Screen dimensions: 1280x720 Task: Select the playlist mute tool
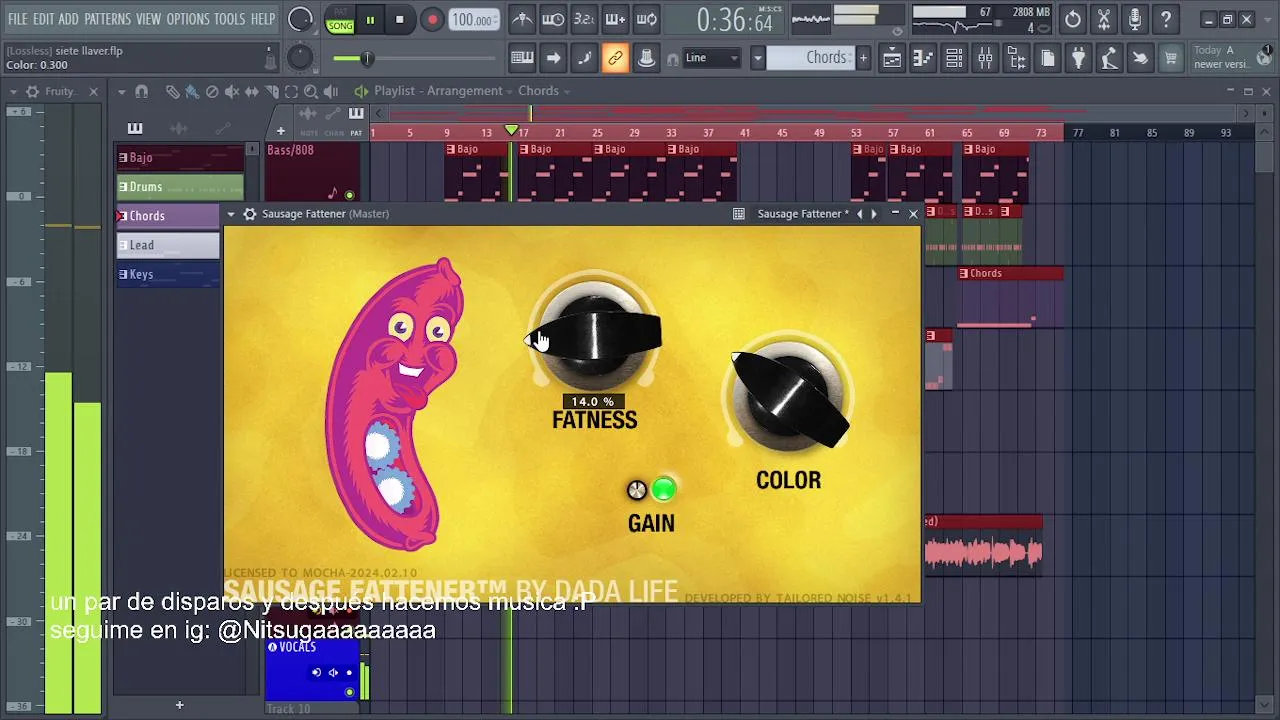pyautogui.click(x=231, y=91)
